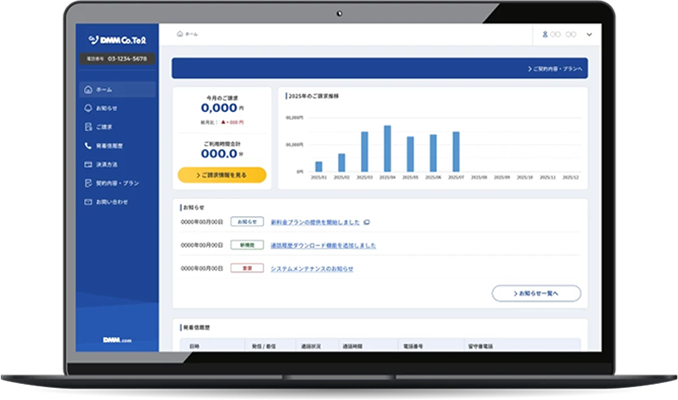Click the 日時 column header

tap(195, 346)
